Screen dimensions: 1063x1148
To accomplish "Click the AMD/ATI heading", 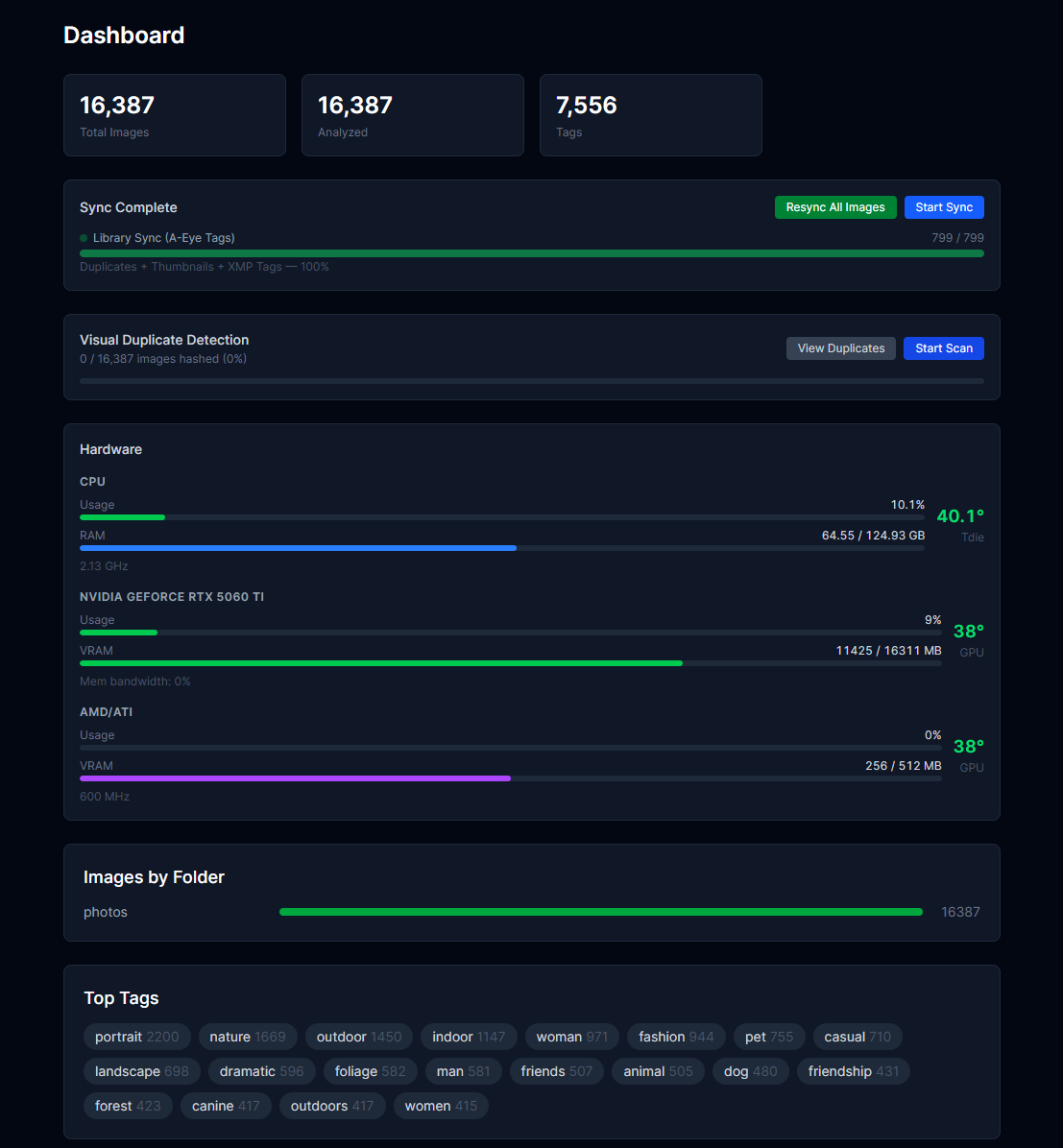I will [x=107, y=711].
